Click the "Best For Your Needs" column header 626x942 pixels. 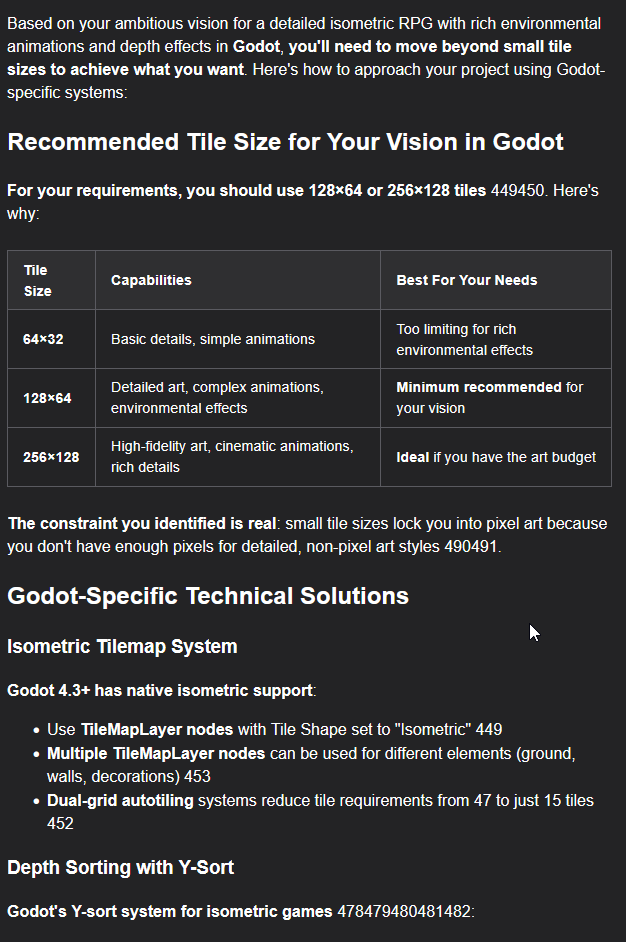coord(466,280)
